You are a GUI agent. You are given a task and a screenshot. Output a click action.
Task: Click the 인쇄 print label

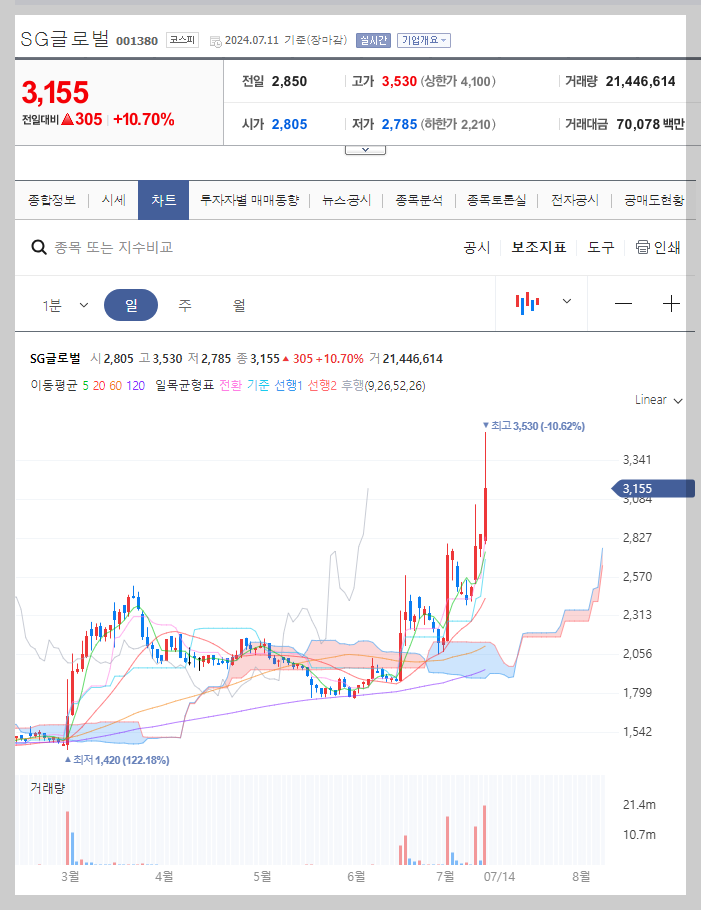(x=667, y=248)
